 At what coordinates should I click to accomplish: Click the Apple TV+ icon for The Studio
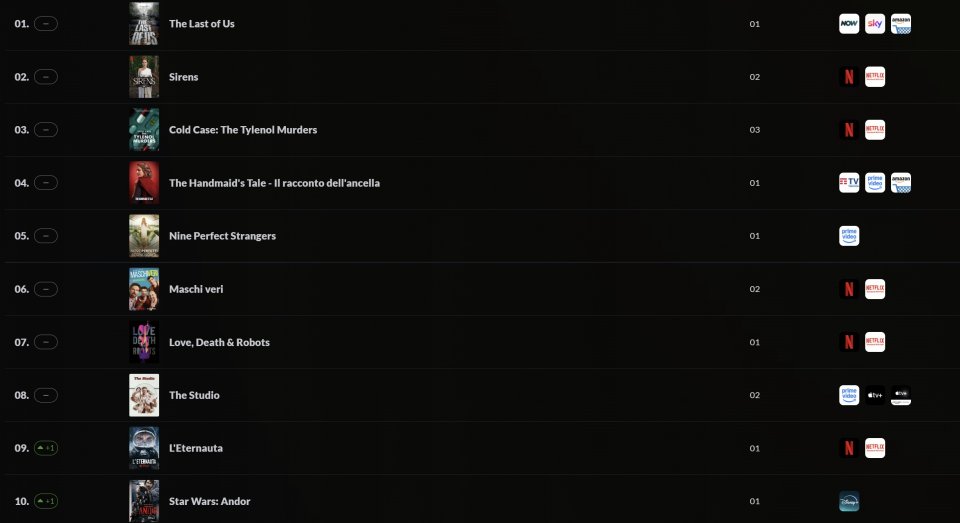click(x=875, y=395)
